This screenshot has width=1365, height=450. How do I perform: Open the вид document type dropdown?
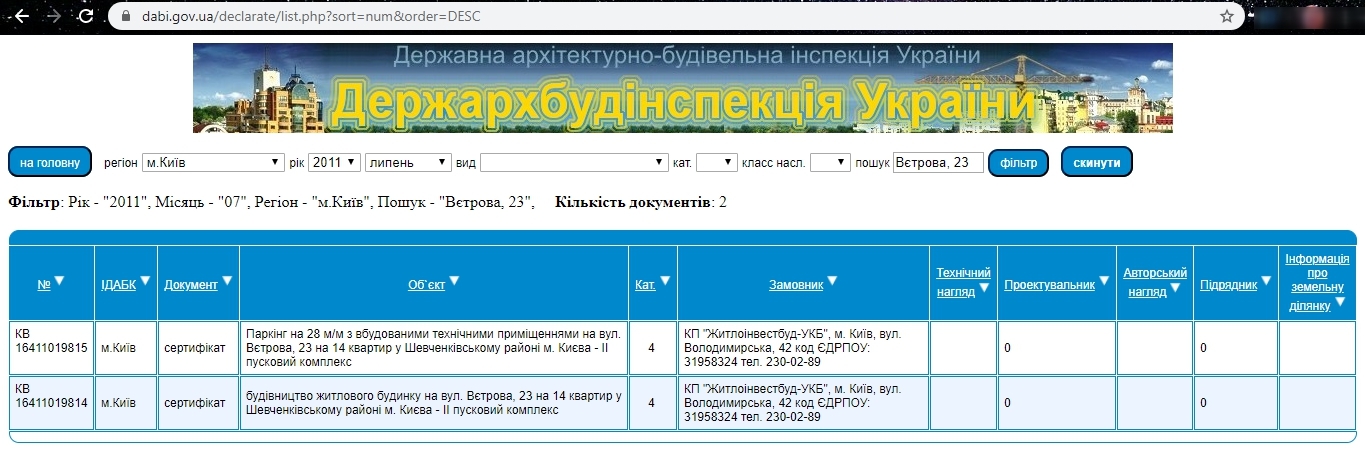[x=574, y=162]
